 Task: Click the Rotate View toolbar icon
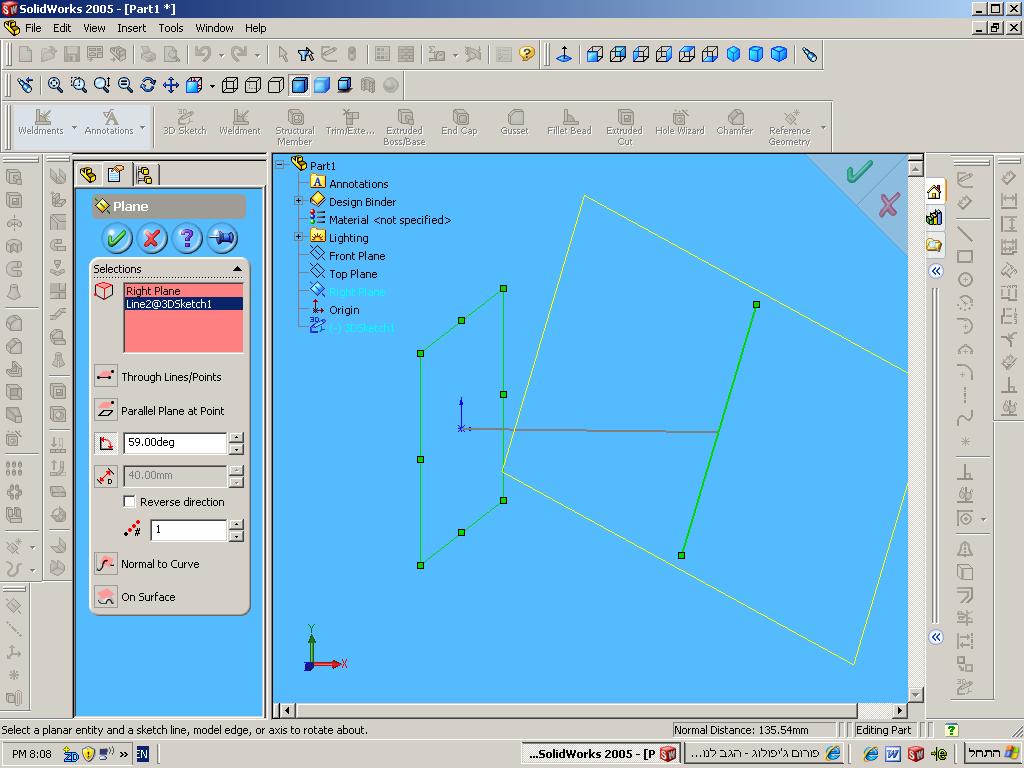(x=148, y=85)
